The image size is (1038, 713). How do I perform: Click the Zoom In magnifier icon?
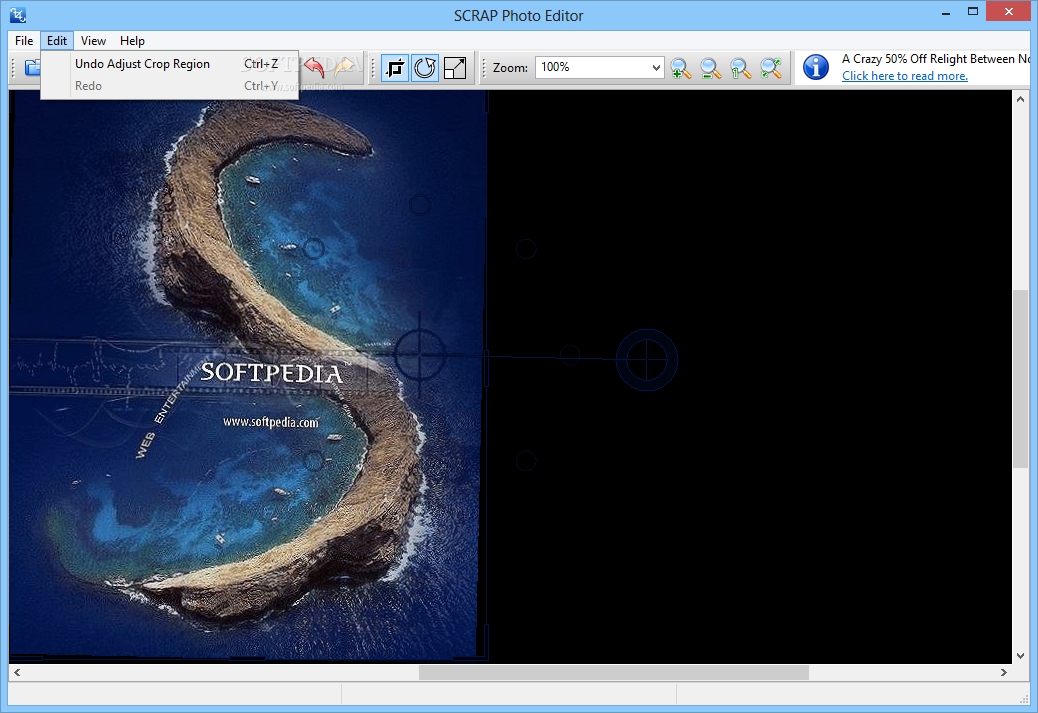pos(681,68)
